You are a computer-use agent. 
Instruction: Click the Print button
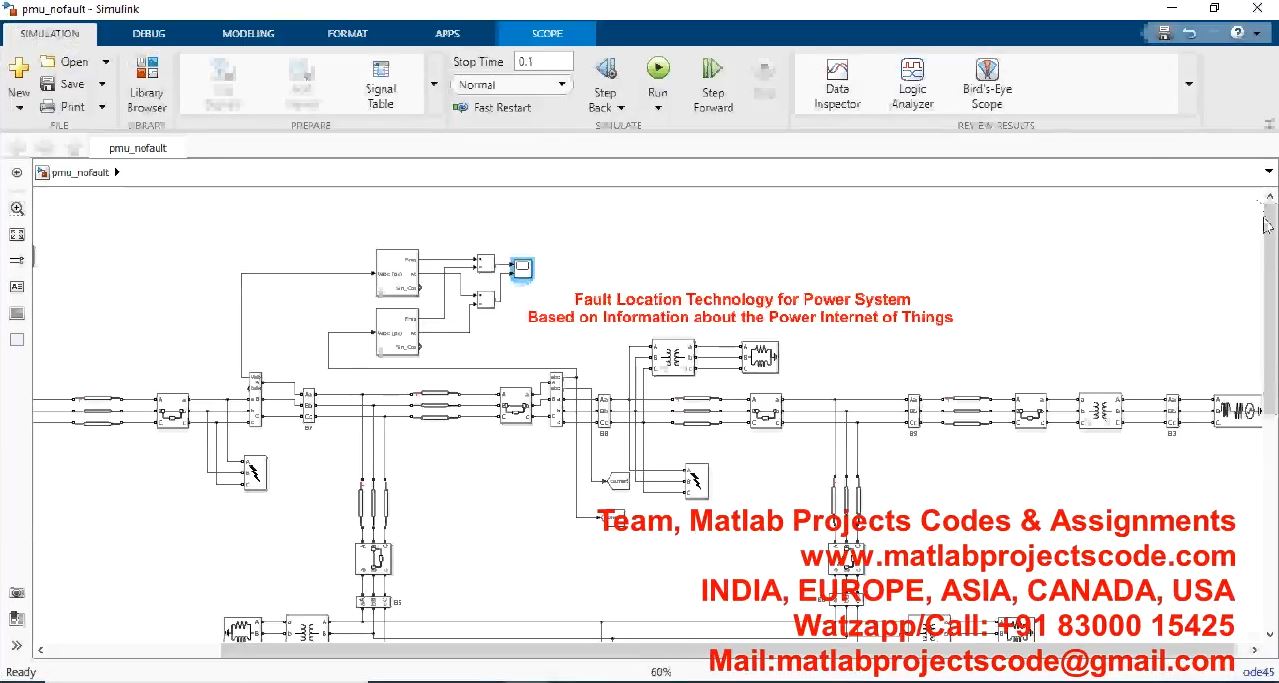(x=62, y=106)
